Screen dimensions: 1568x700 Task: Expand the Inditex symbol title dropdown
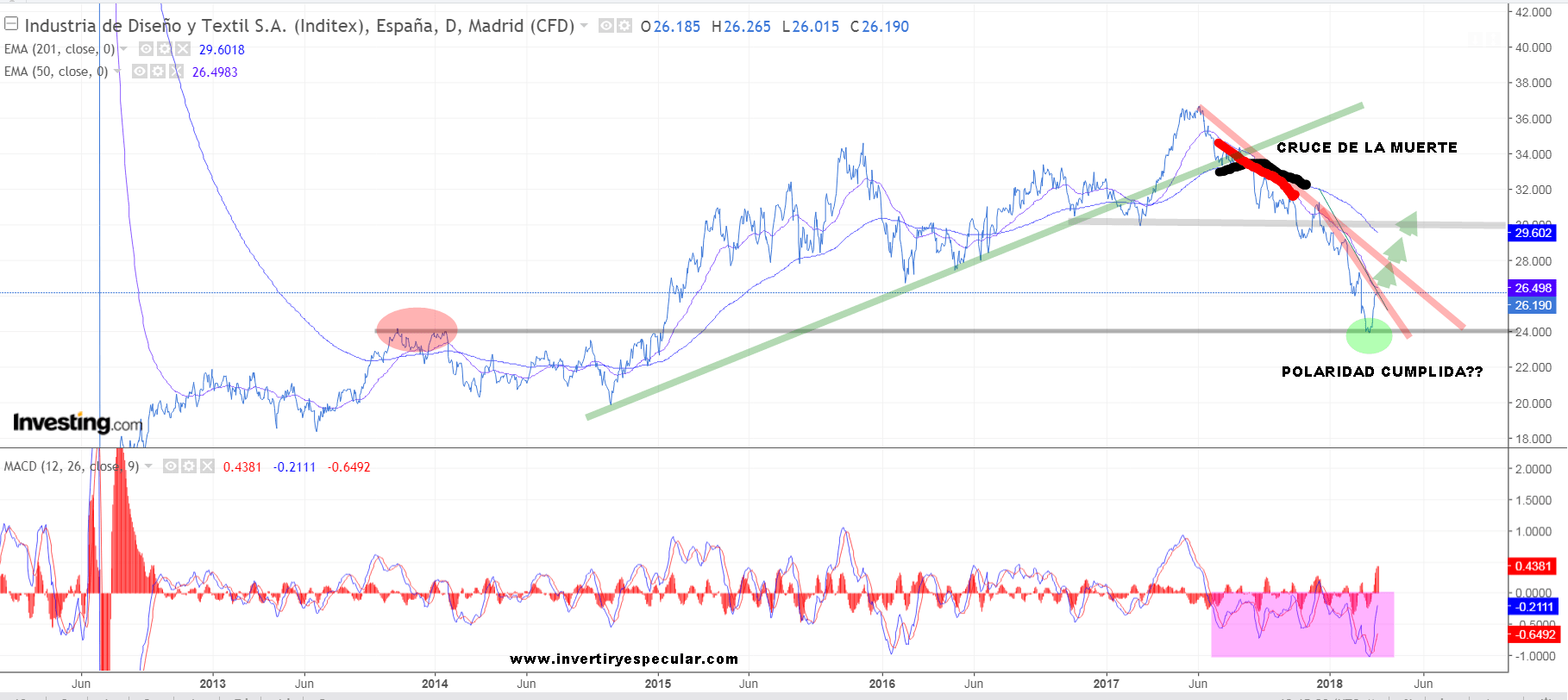[585, 26]
